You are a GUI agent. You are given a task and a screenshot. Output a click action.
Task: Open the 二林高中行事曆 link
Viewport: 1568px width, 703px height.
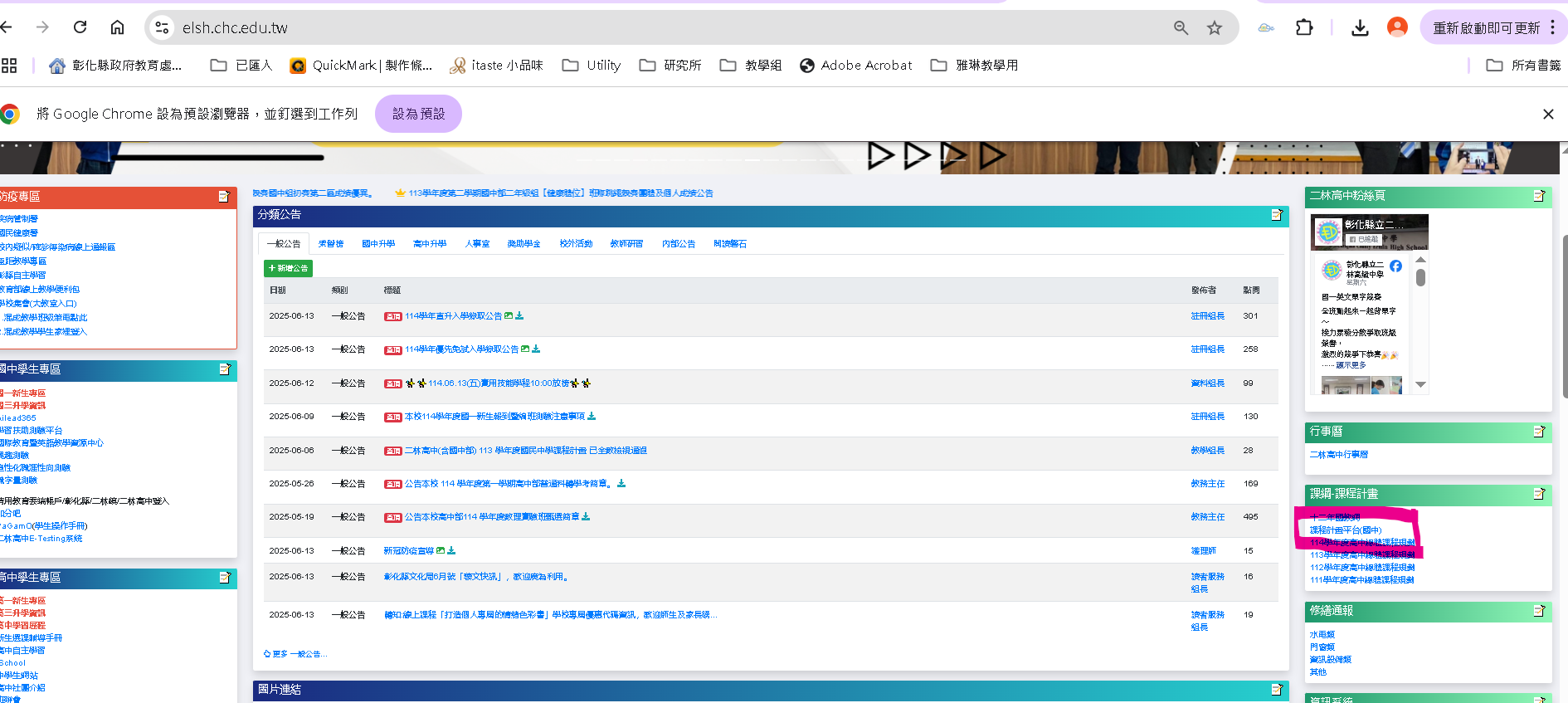click(x=1338, y=455)
